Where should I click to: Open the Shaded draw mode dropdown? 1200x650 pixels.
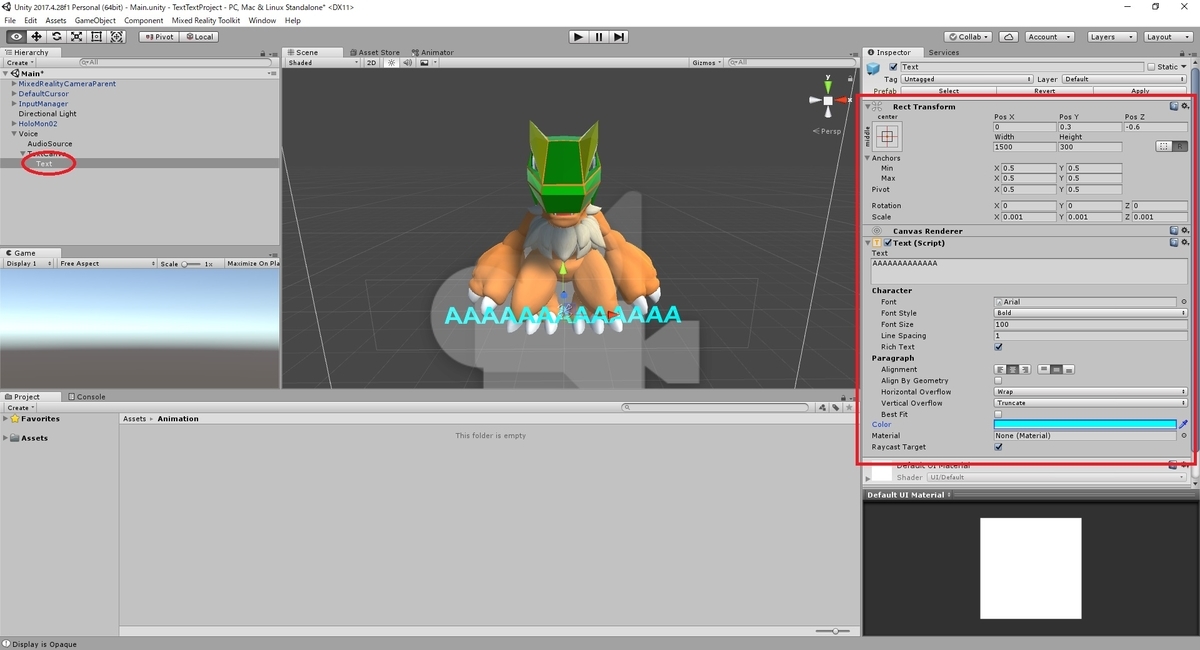(323, 63)
